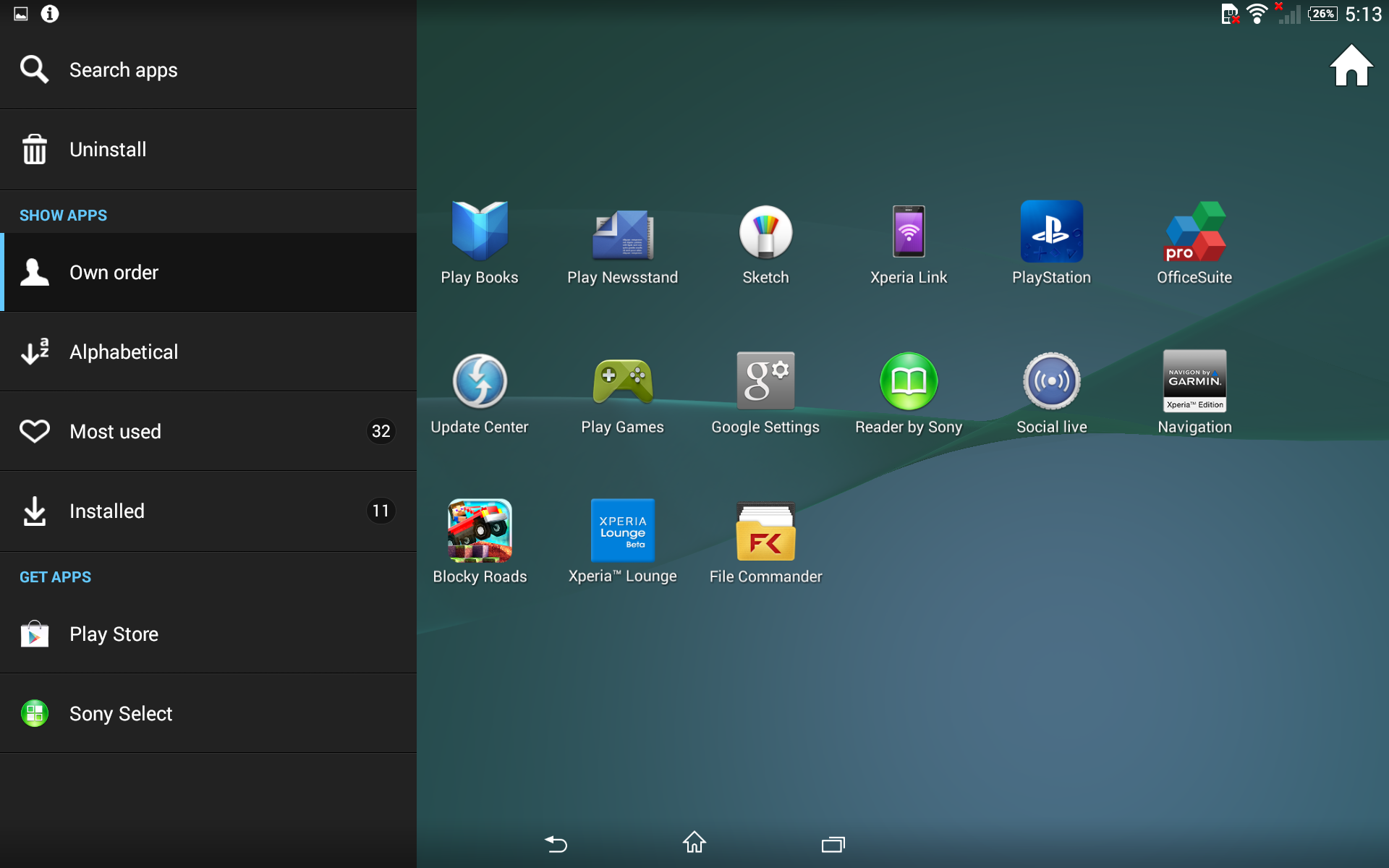Show Installed apps list
Image resolution: width=1389 pixels, height=868 pixels.
[208, 511]
